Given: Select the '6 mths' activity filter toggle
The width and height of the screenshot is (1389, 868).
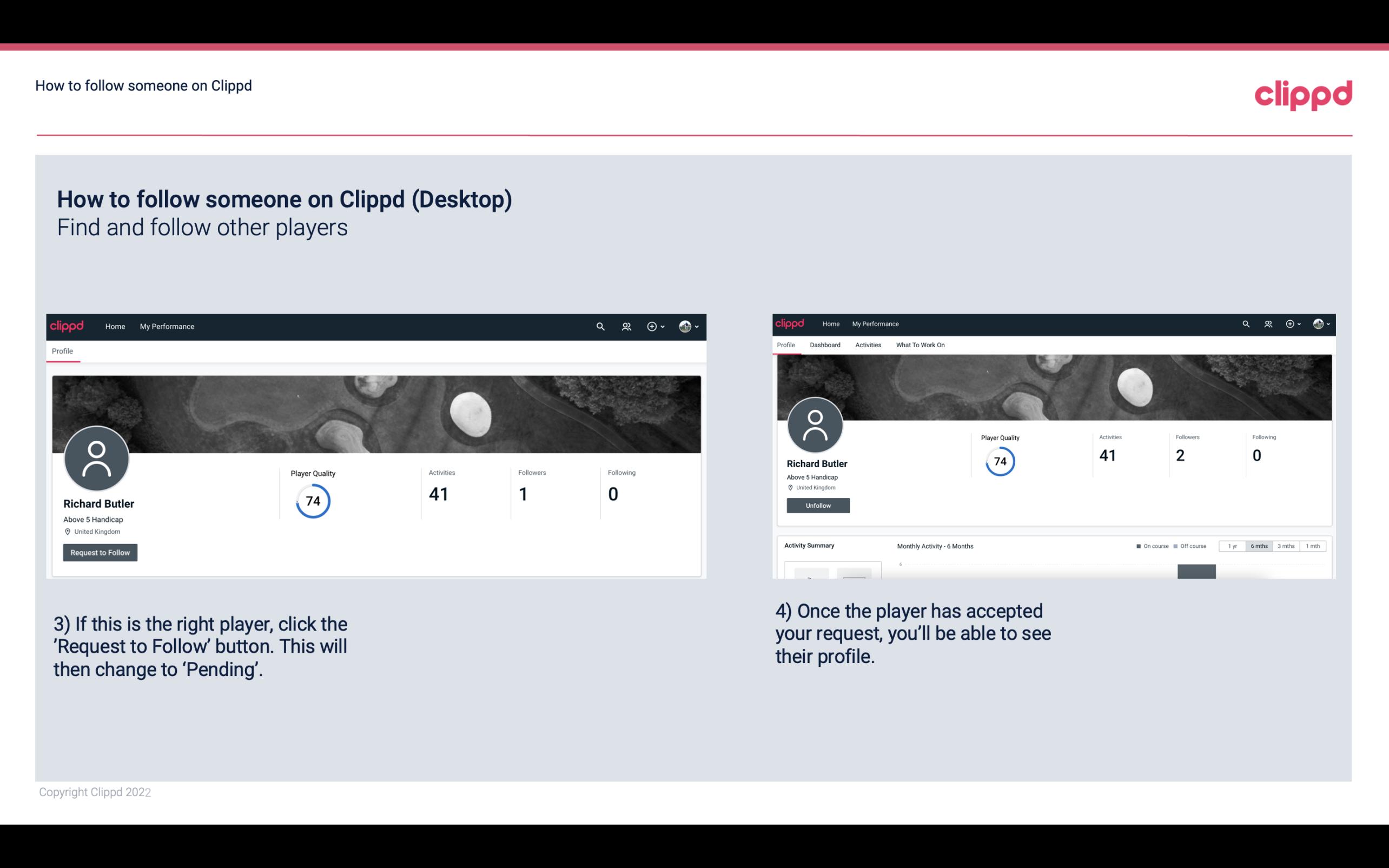Looking at the screenshot, I should coord(1258,546).
